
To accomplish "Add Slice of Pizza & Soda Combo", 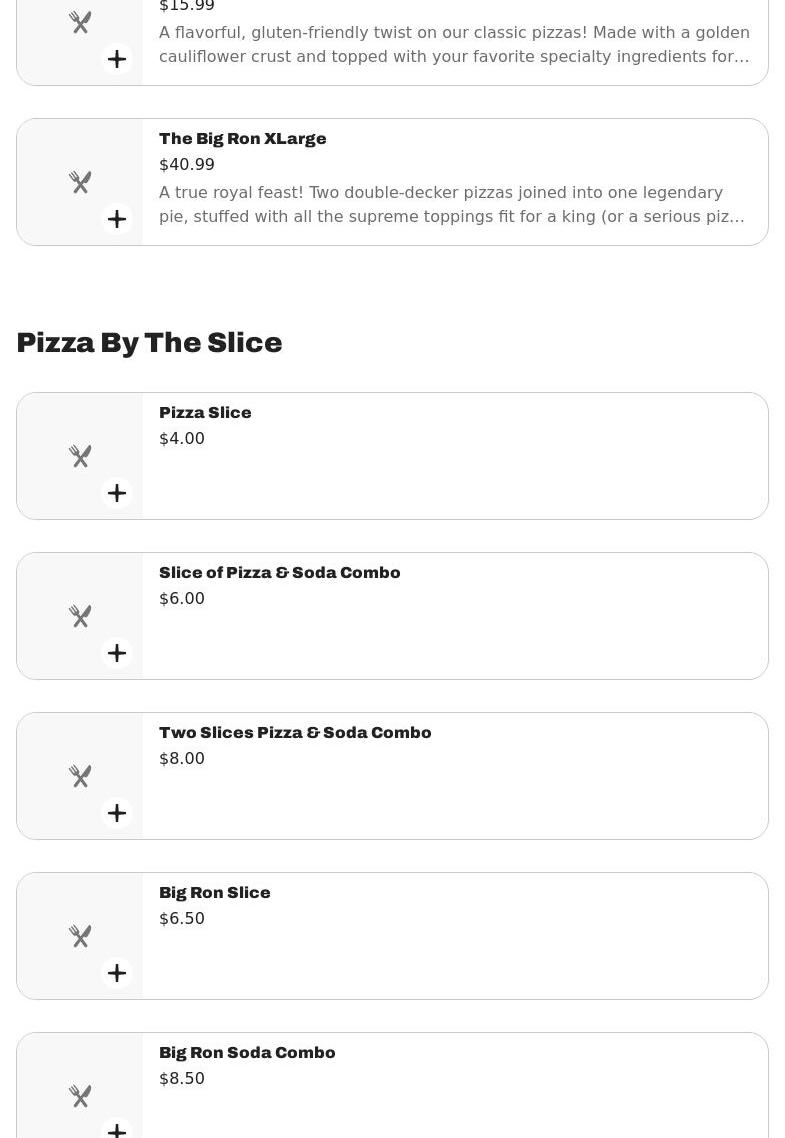I will tap(117, 653).
